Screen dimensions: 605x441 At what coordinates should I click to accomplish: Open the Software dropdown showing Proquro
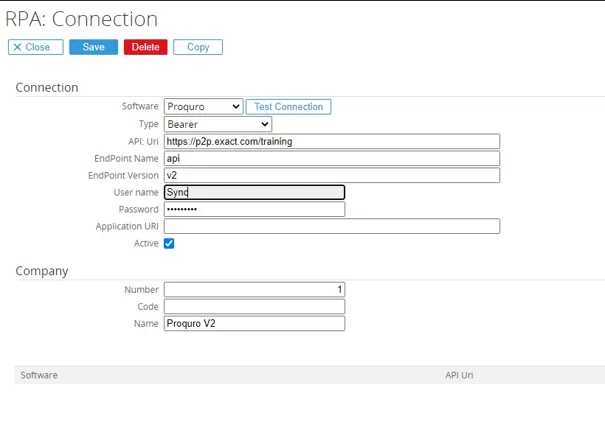click(204, 107)
